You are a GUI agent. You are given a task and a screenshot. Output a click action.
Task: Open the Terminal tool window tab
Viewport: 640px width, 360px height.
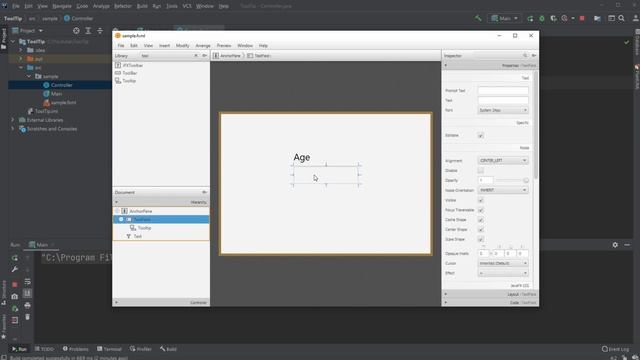point(109,349)
